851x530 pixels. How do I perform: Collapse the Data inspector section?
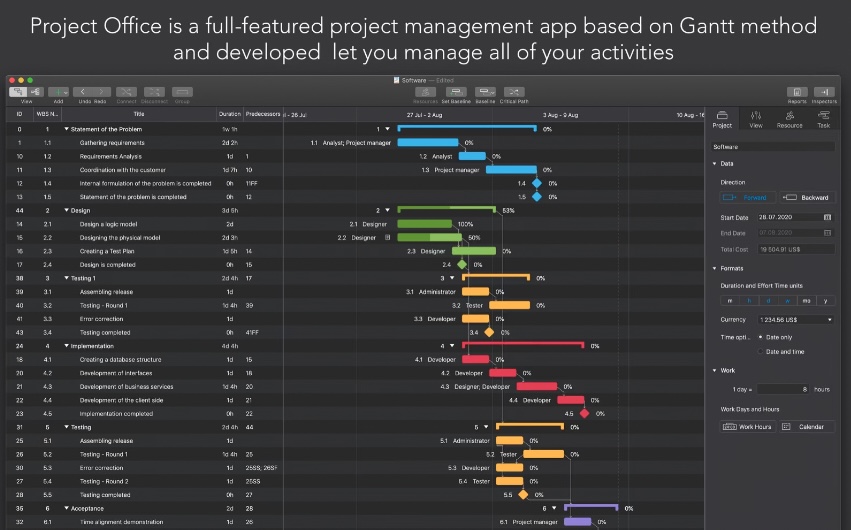coord(714,163)
